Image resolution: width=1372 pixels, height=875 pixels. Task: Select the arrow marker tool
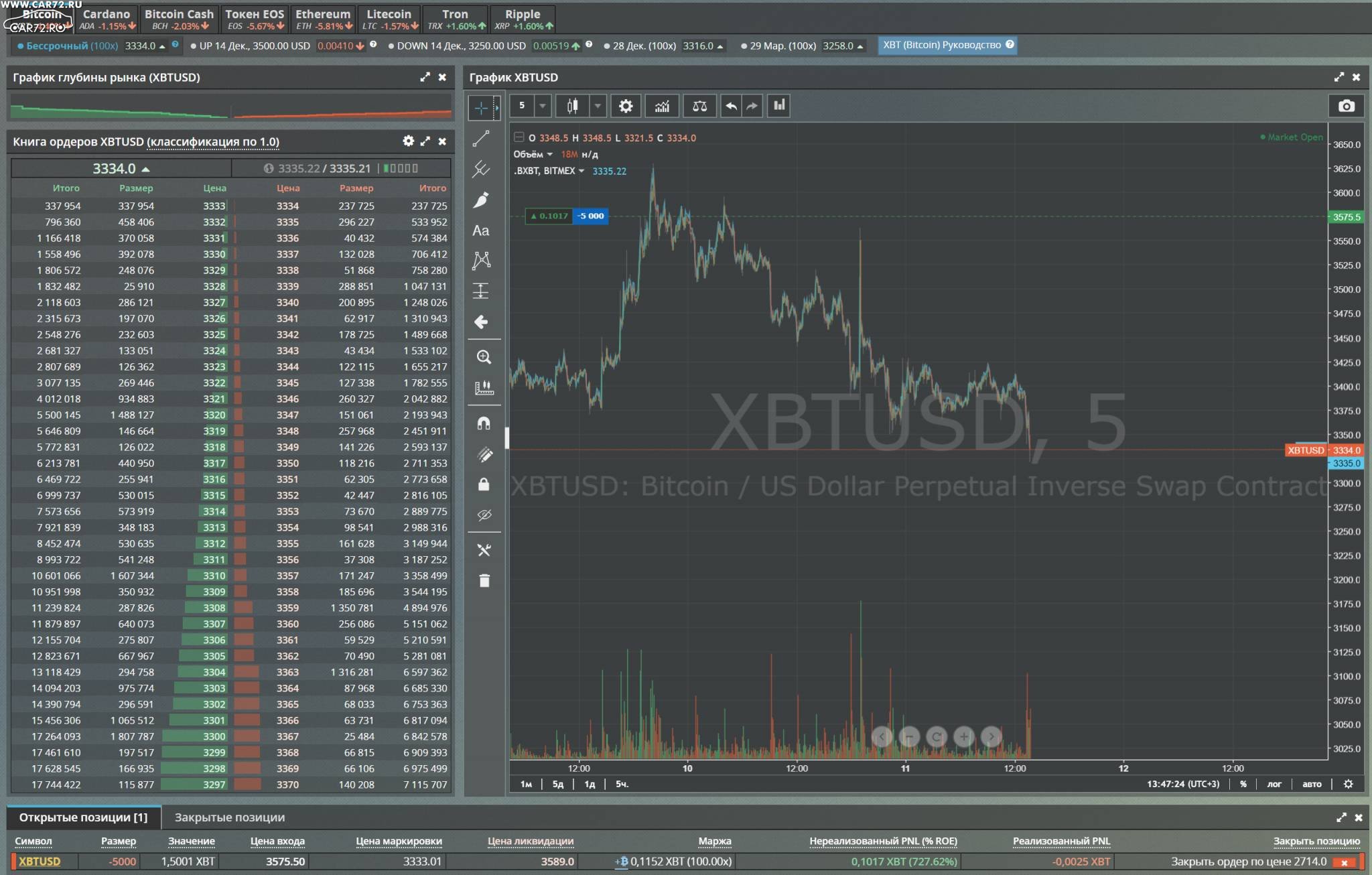(x=481, y=322)
